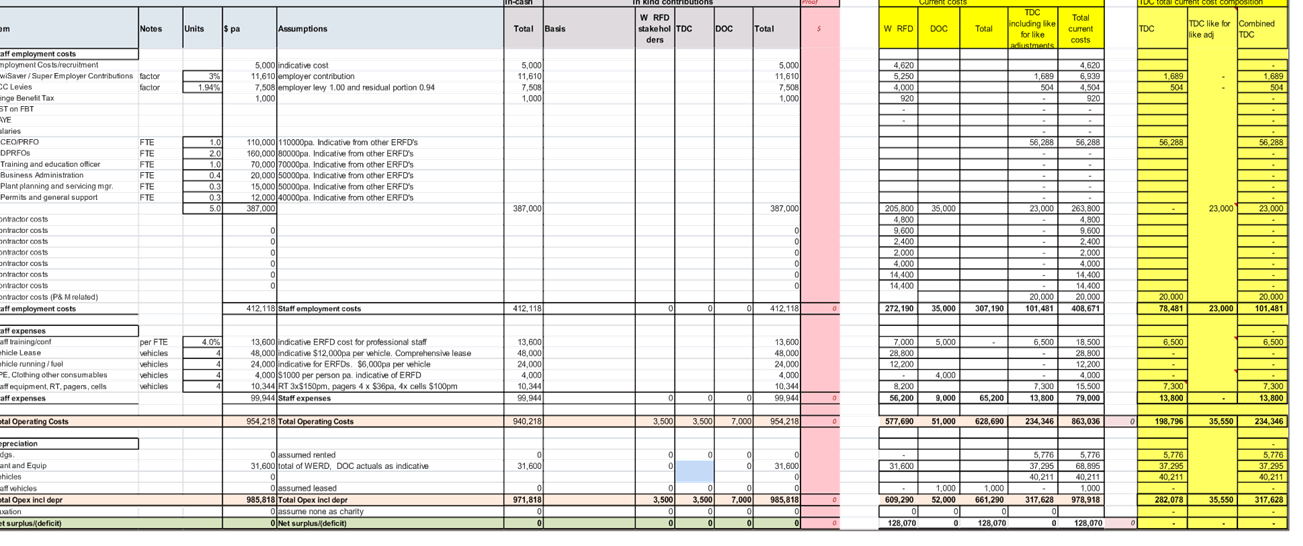
Task: Click the 408,671 total current costs cell
Action: click(1081, 309)
